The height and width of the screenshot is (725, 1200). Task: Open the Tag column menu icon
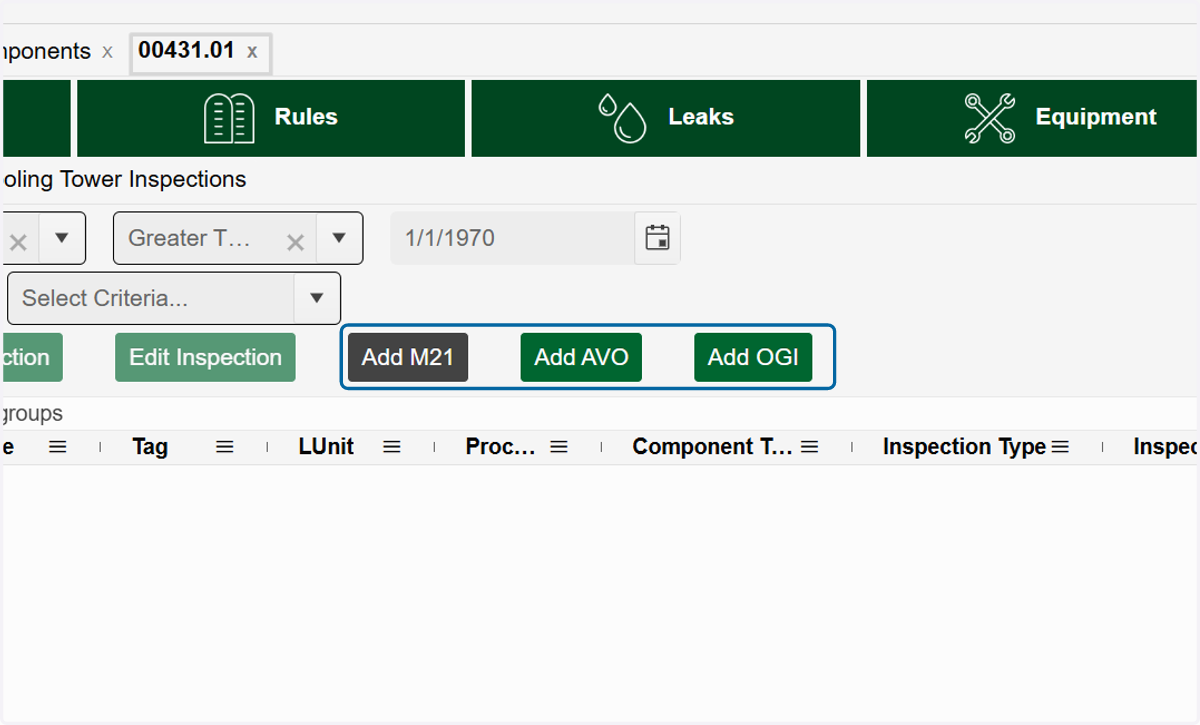(x=225, y=447)
